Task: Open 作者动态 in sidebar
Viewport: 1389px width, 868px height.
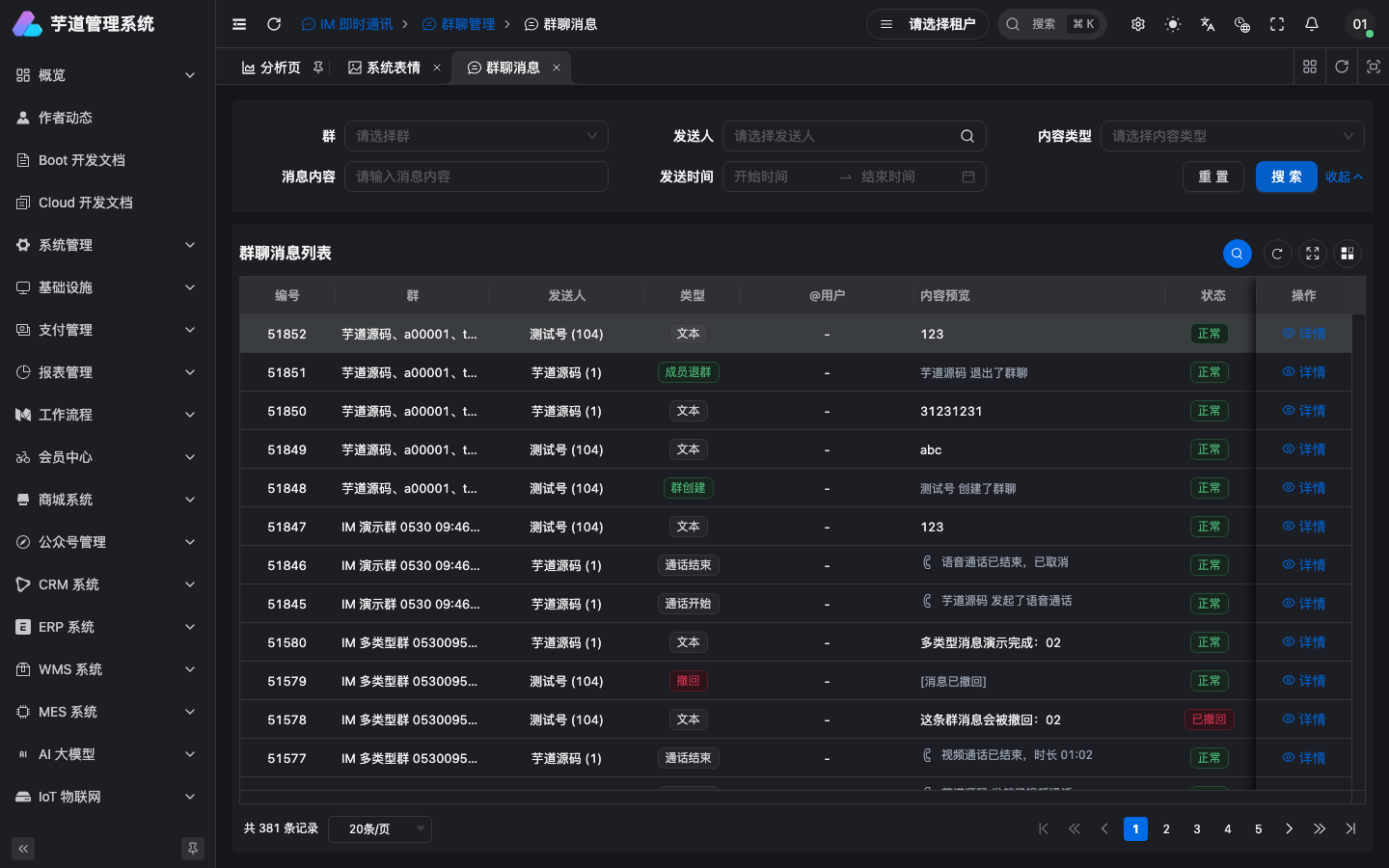Action: pos(107,118)
